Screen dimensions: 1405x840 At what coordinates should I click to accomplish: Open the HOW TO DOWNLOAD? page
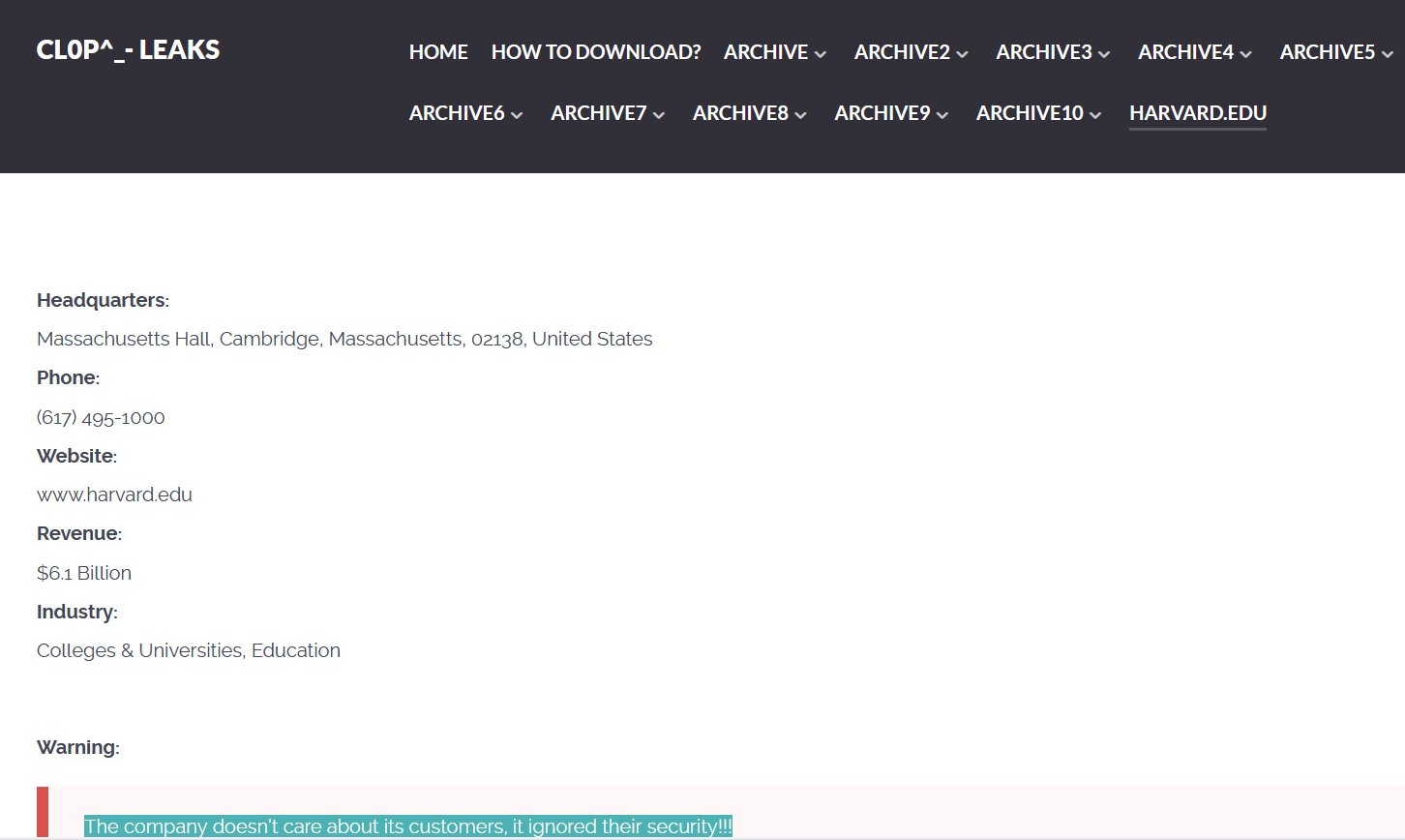point(596,52)
